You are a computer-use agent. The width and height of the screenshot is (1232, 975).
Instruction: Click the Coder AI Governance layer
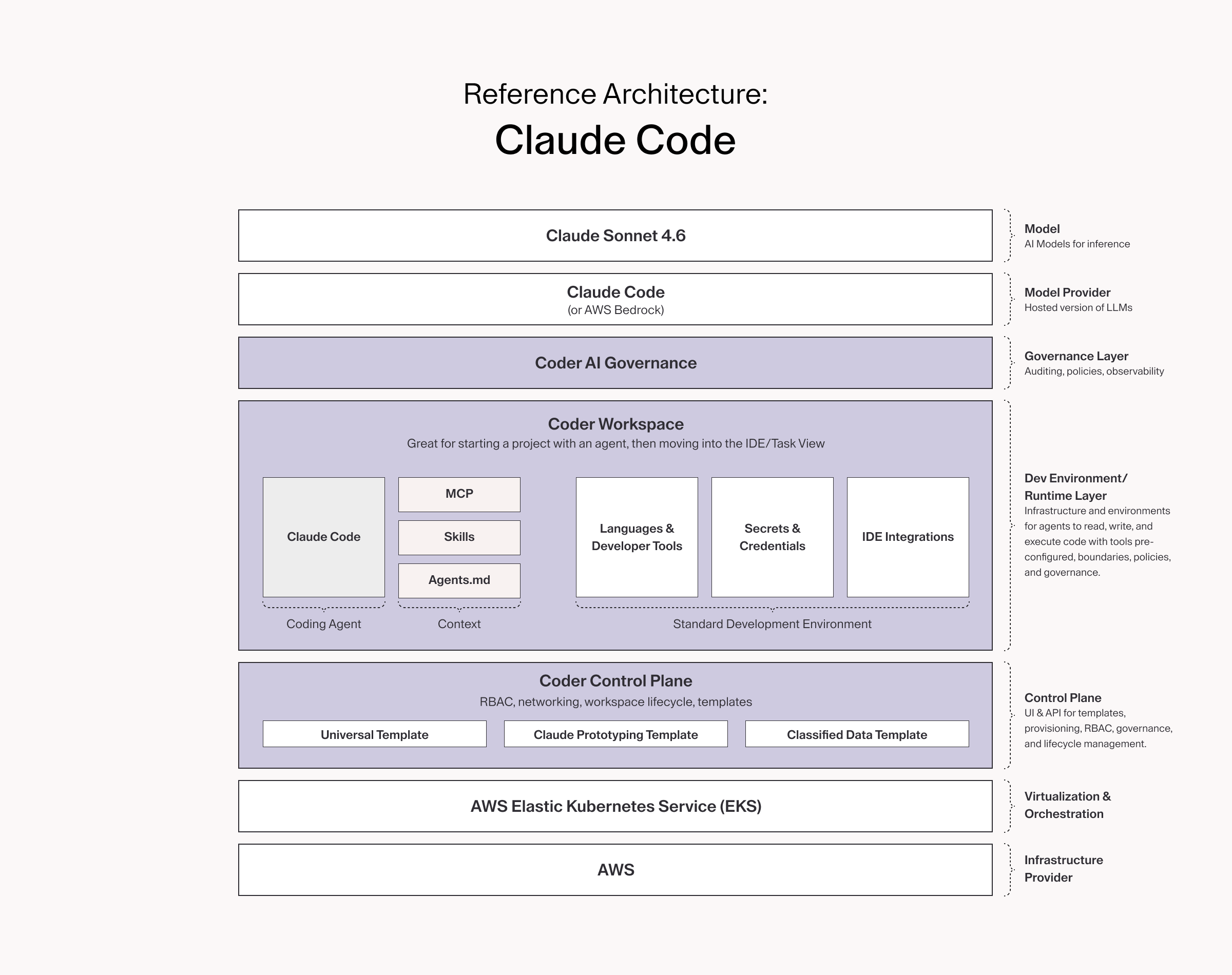615,363
